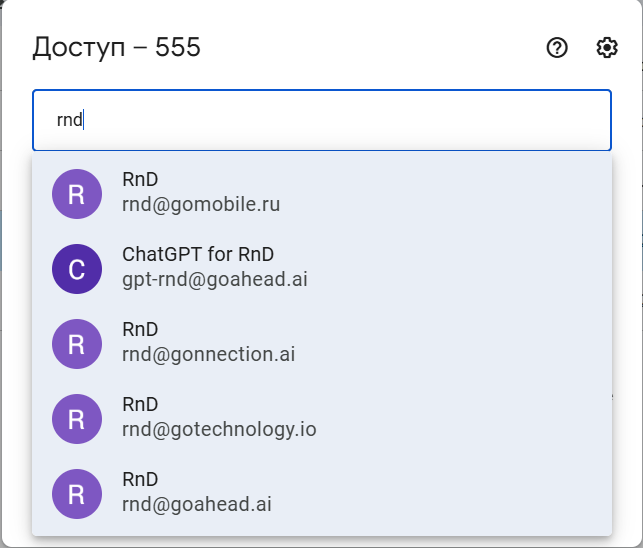The width and height of the screenshot is (643, 548).
Task: Click the RnD name above rnd@gonnection.ai
Action: 140,330
